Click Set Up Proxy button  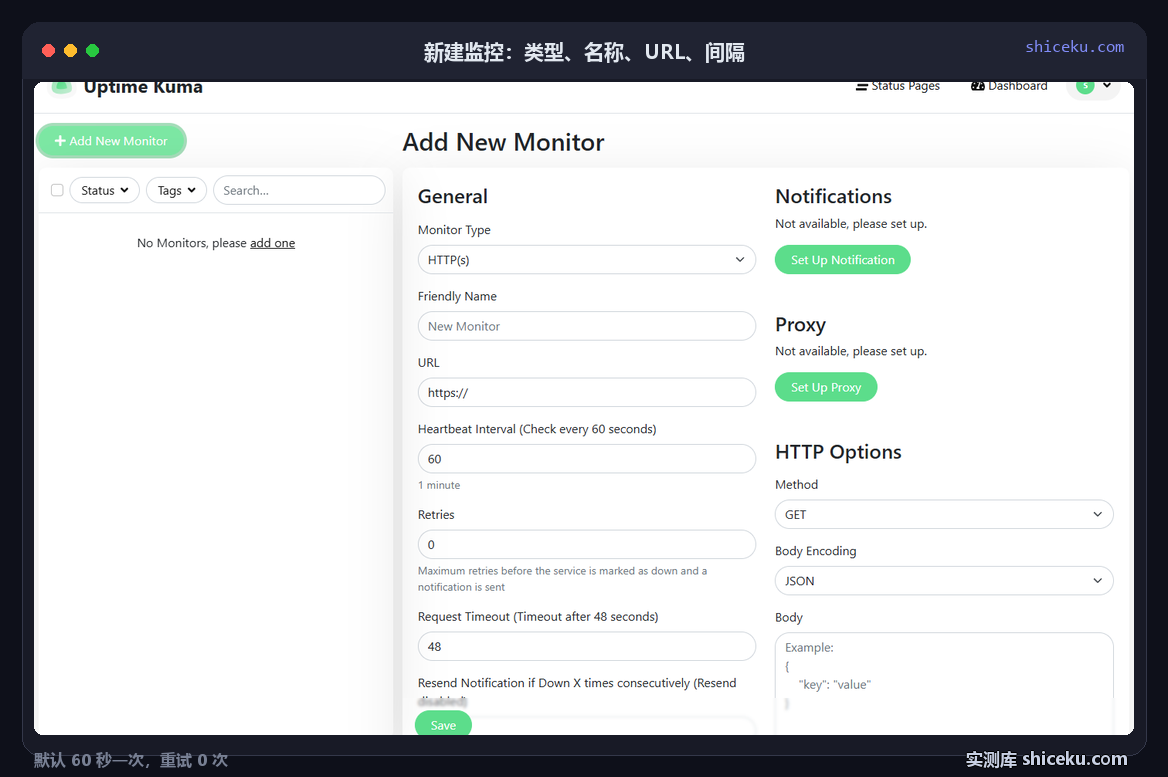point(826,387)
